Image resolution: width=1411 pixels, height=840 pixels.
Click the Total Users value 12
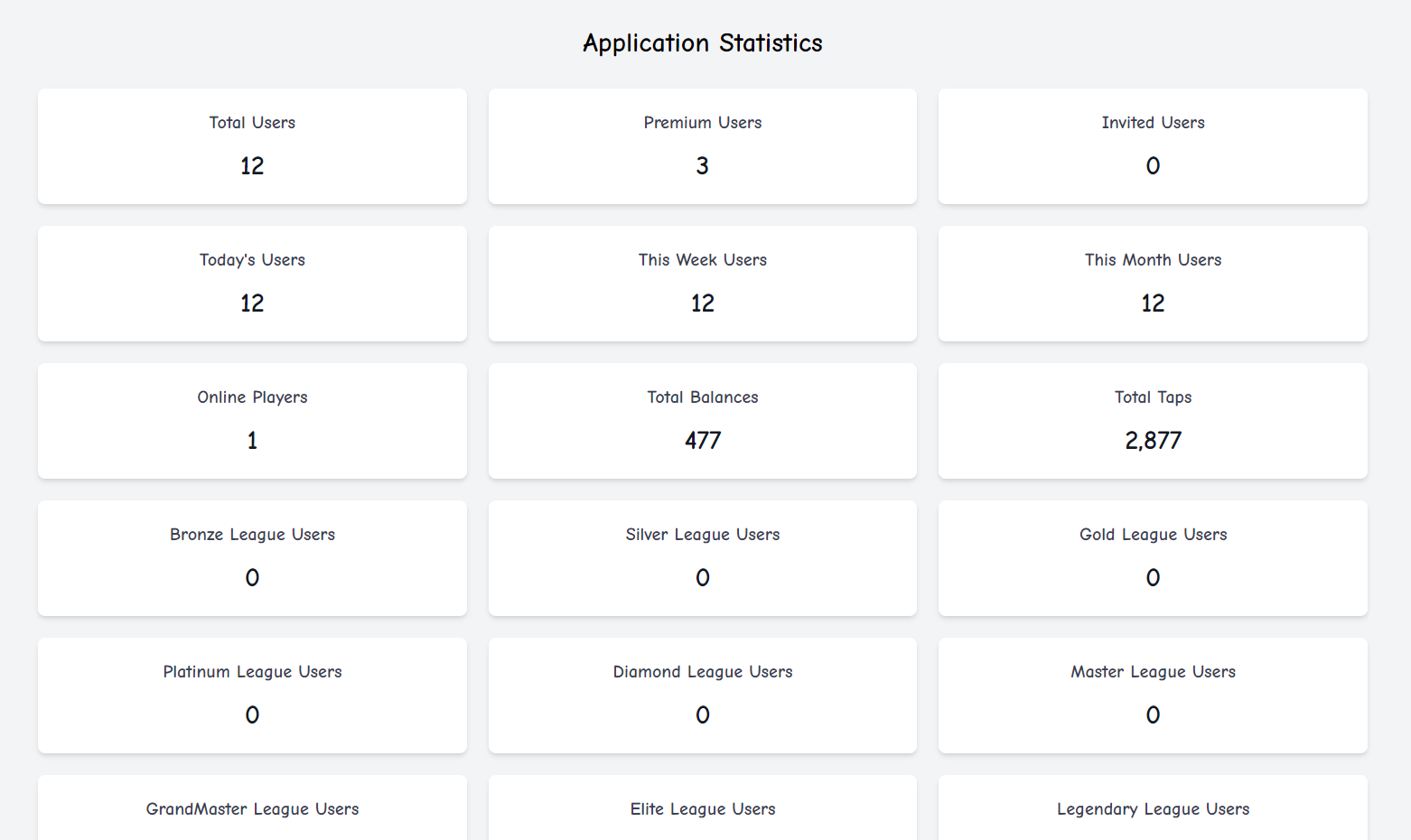(x=252, y=166)
